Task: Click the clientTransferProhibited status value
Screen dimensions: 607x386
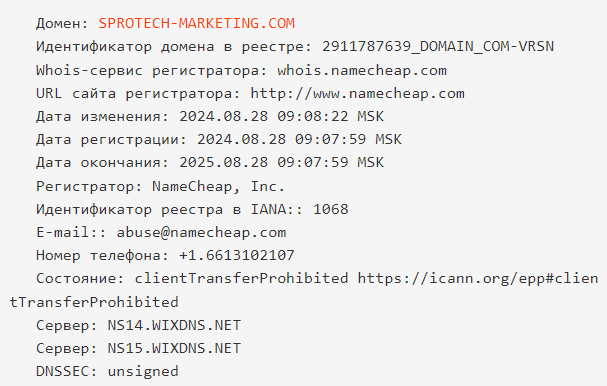Action: tap(241, 278)
